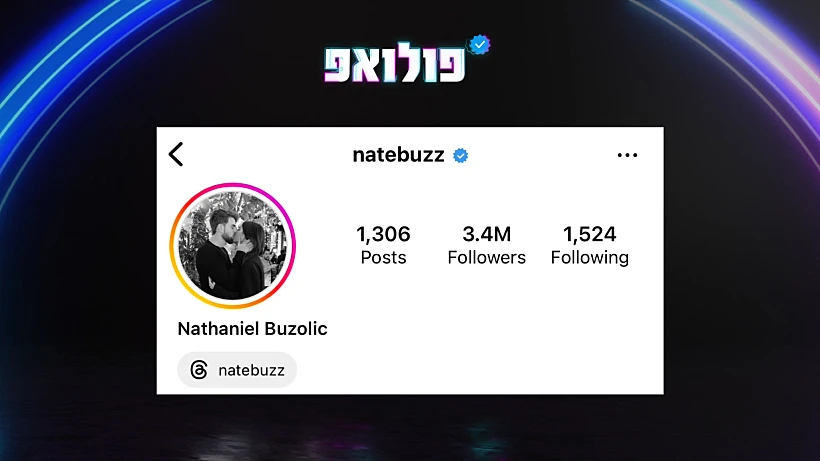Open the three-dot more options menu
The width and height of the screenshot is (820, 461).
tap(627, 155)
